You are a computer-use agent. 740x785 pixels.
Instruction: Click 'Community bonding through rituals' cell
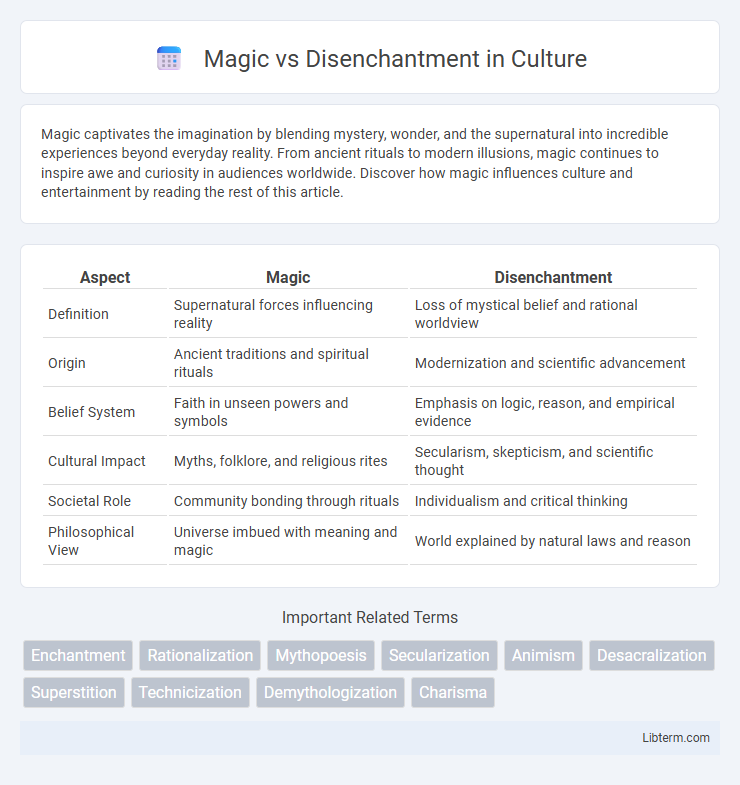pyautogui.click(x=288, y=501)
